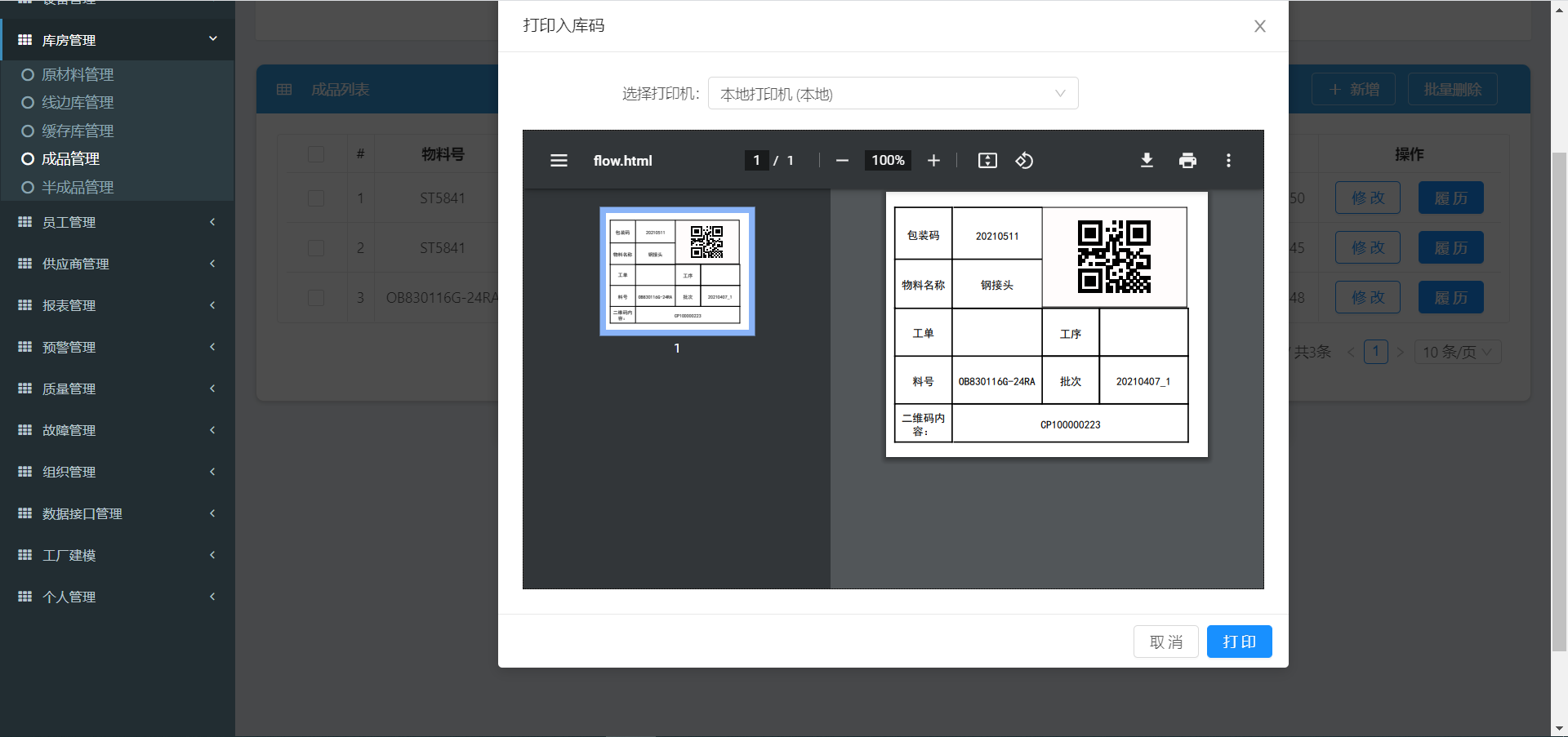Rotate the document counterclockwise
The width and height of the screenshot is (1568, 737).
click(1024, 161)
